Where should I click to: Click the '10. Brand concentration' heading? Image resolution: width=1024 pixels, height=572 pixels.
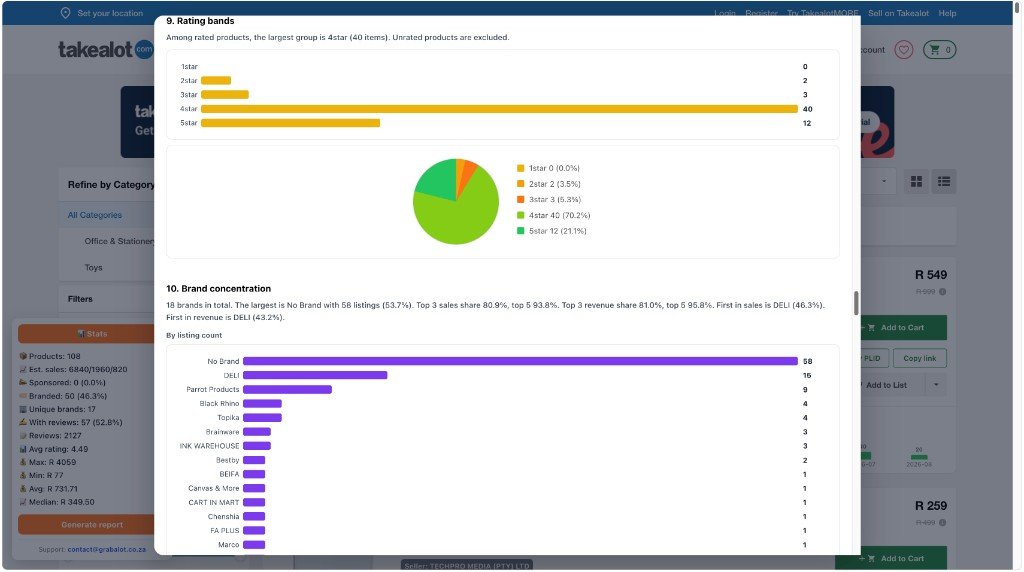(218, 289)
